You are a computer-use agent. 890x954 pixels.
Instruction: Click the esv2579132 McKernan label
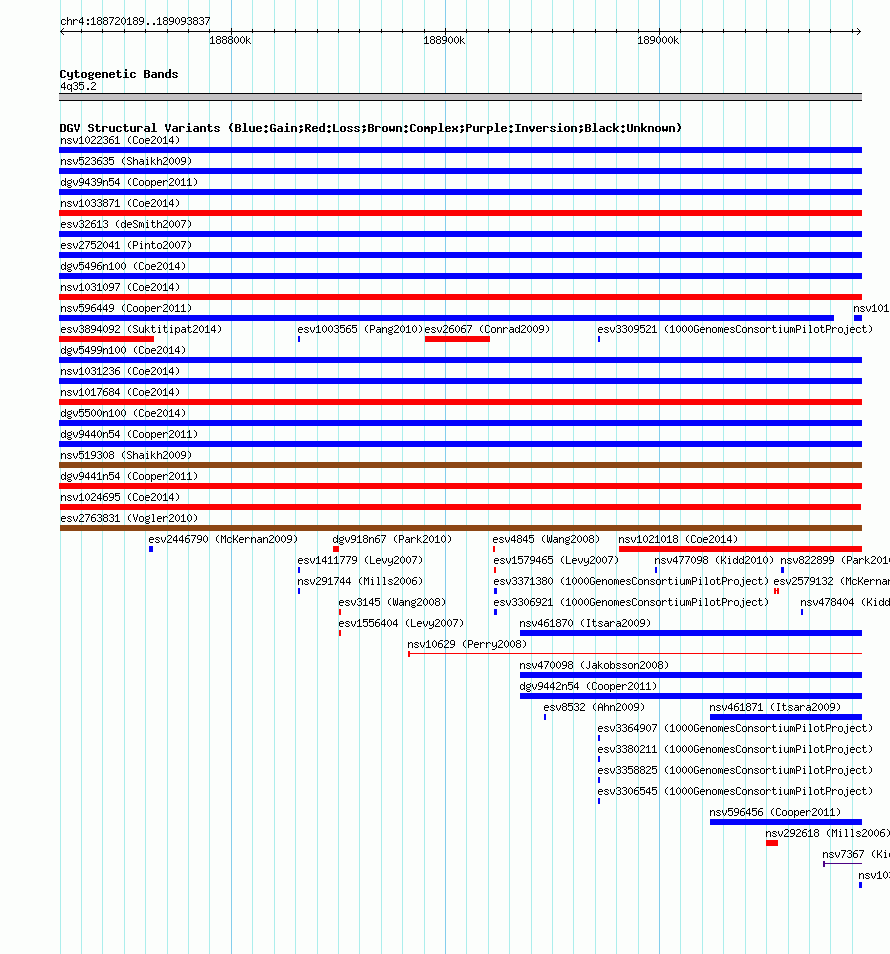coord(832,581)
